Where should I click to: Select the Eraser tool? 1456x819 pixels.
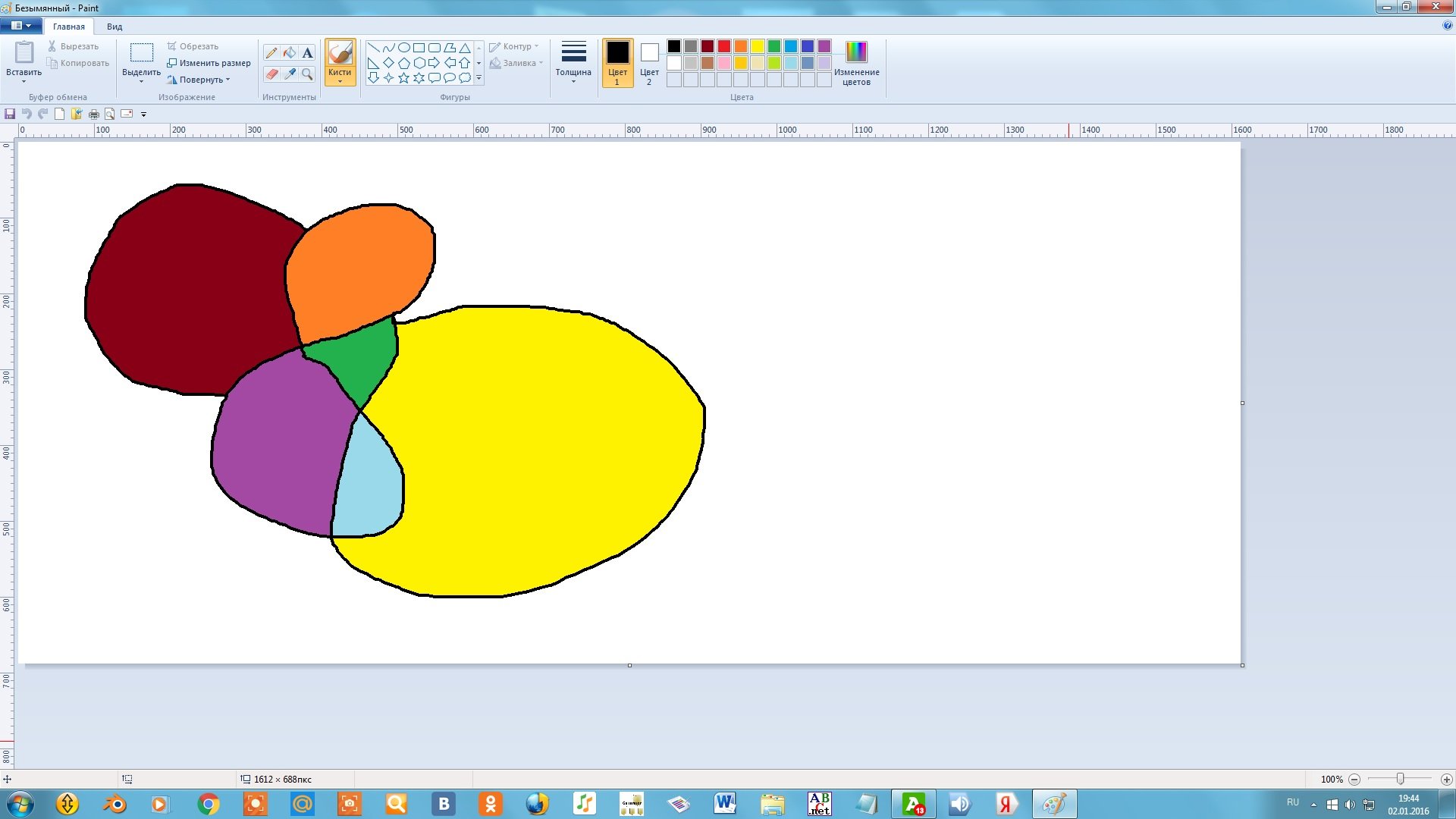coord(271,74)
